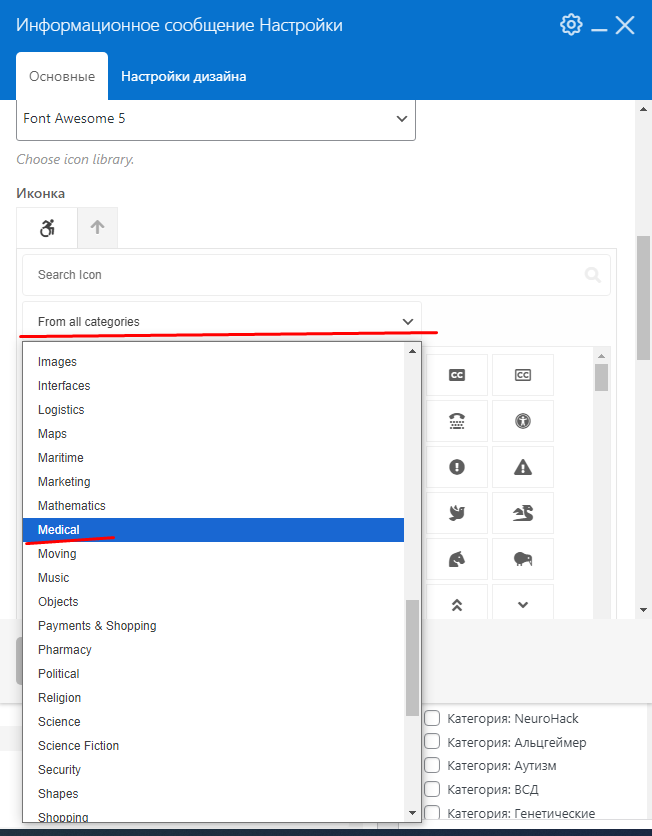Pick the TTY phone icon
The height and width of the screenshot is (836, 652).
click(457, 421)
